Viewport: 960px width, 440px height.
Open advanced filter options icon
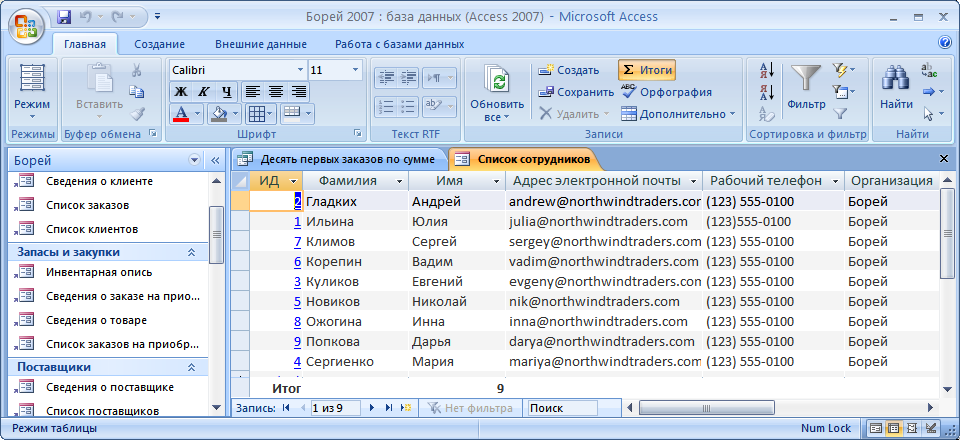(x=844, y=92)
